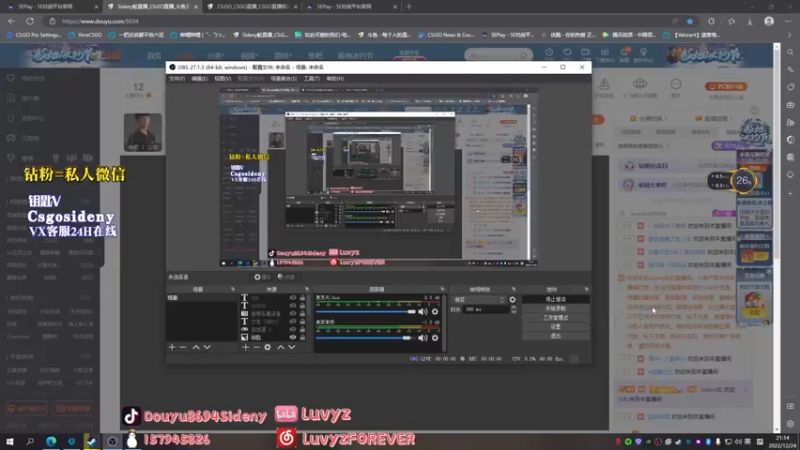Open source properties with the 属性 gear button

pyautogui.click(x=262, y=277)
